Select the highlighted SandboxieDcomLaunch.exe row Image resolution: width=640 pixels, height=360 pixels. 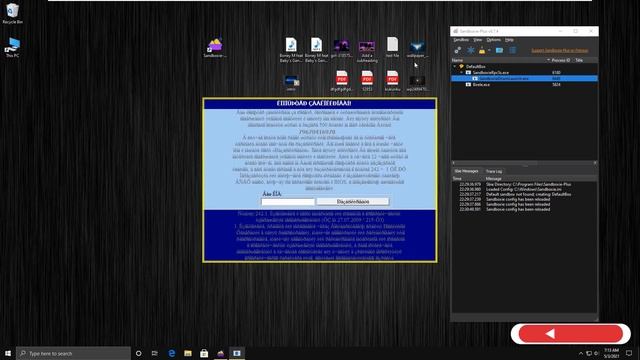pyautogui.click(x=524, y=78)
